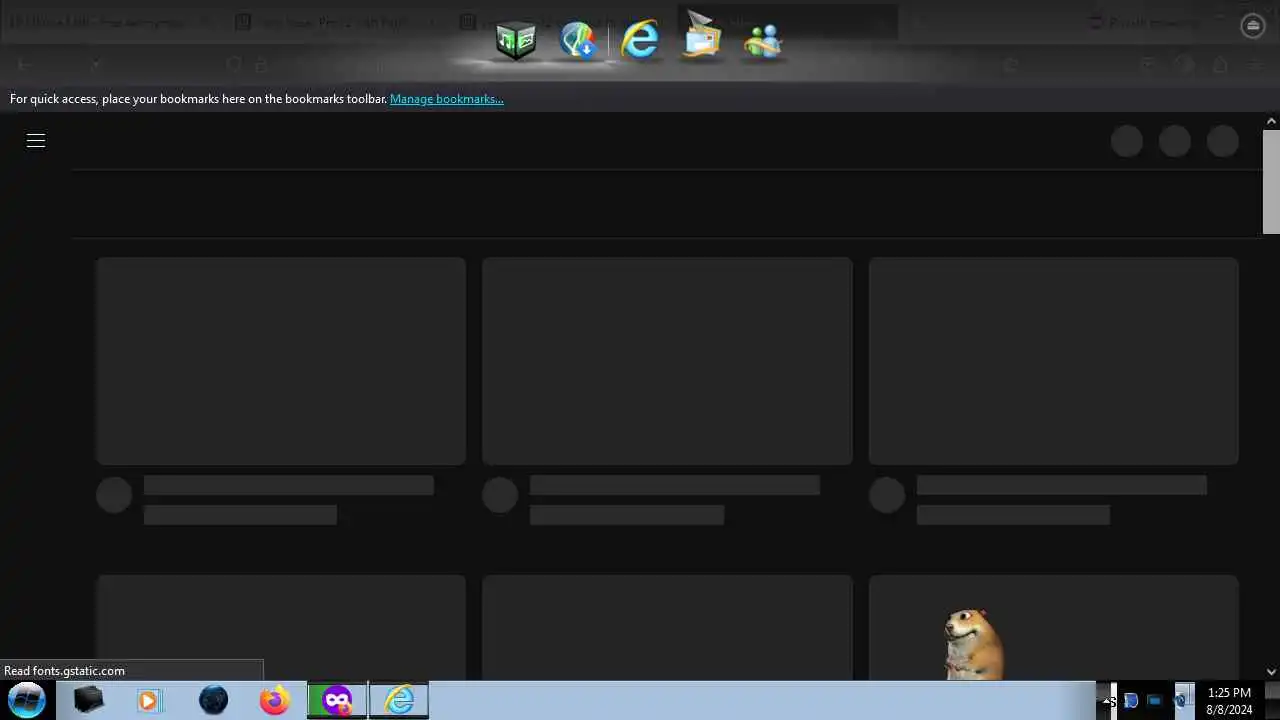Screen dimensions: 1280x720
Task: Switch to the Firefox private window on the taskbar
Action: coord(337,700)
